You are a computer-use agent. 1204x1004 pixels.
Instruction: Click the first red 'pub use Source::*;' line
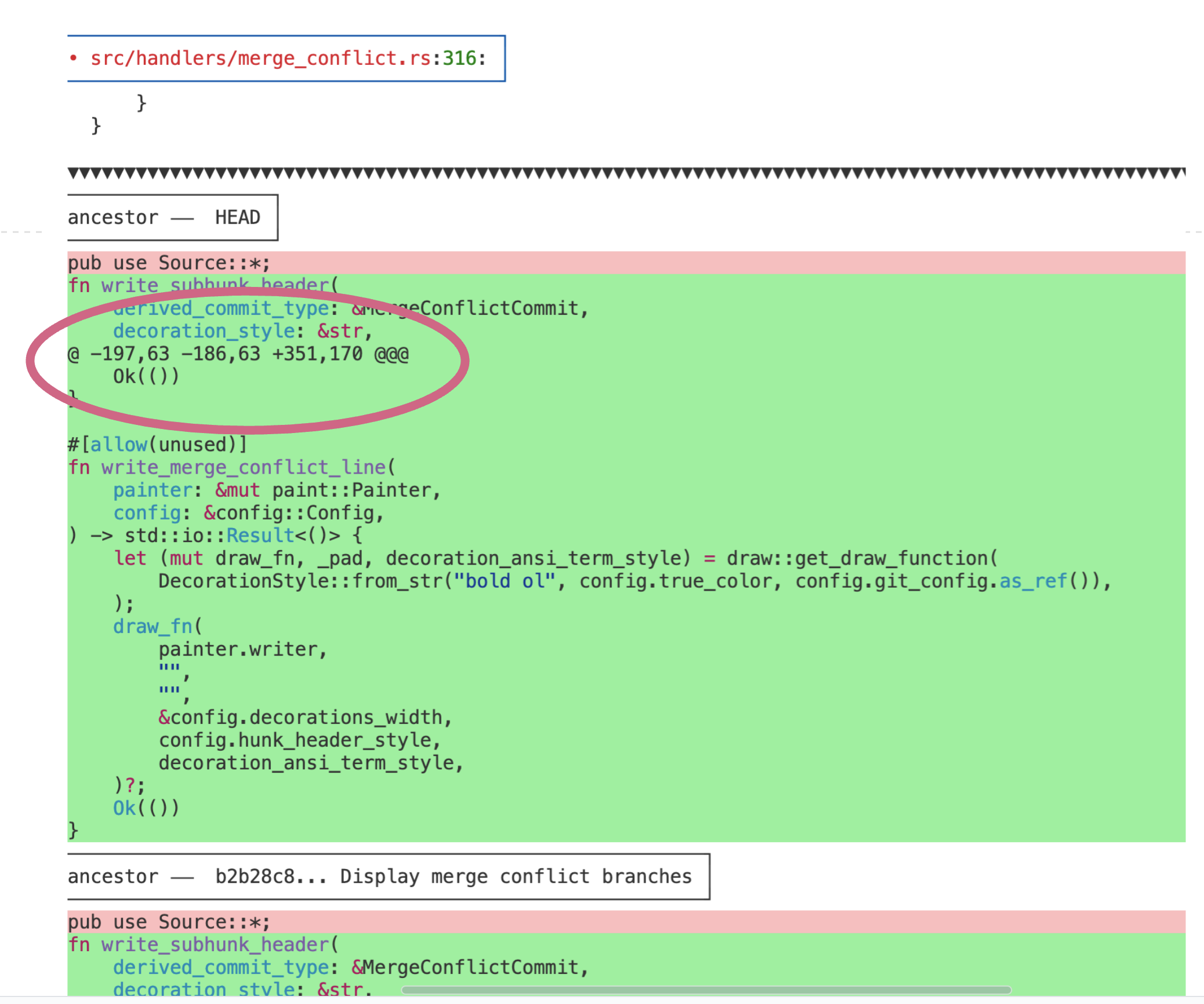click(x=169, y=263)
